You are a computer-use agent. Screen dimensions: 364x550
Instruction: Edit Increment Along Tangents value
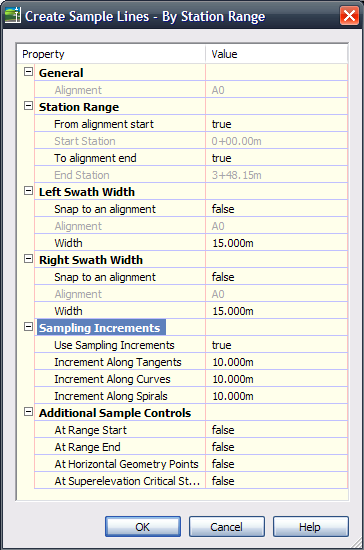pyautogui.click(x=276, y=362)
